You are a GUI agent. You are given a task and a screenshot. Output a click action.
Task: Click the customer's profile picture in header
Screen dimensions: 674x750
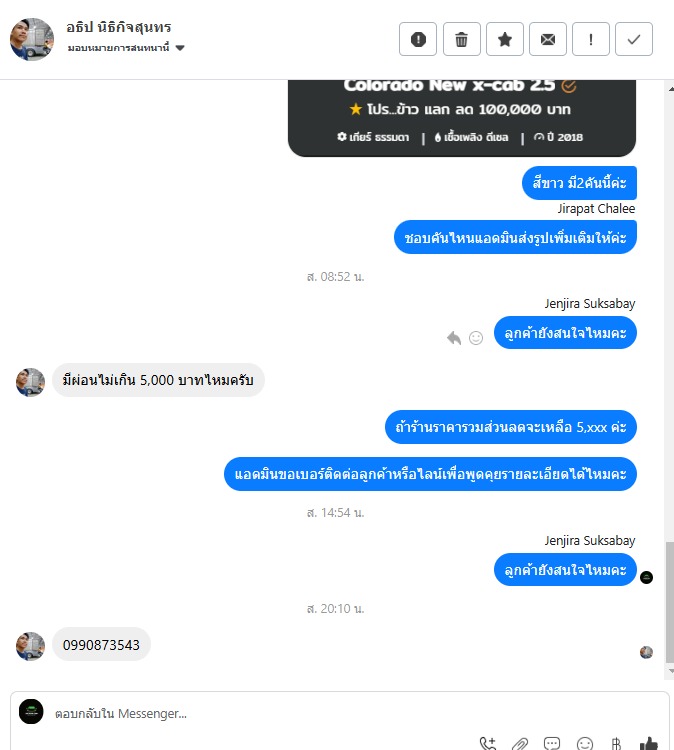click(32, 40)
